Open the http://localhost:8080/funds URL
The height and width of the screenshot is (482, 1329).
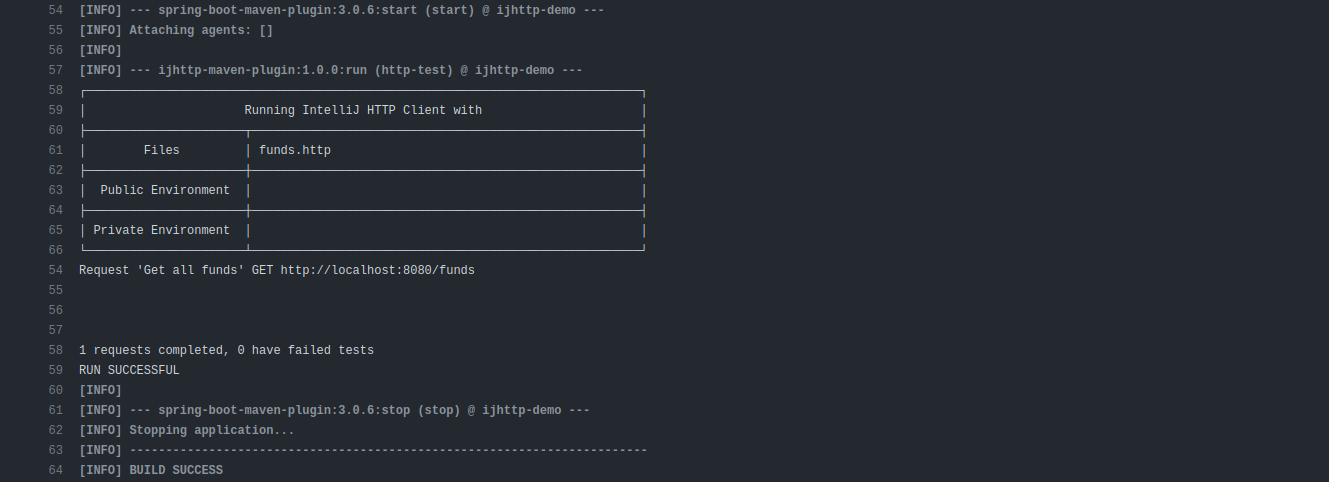point(378,270)
